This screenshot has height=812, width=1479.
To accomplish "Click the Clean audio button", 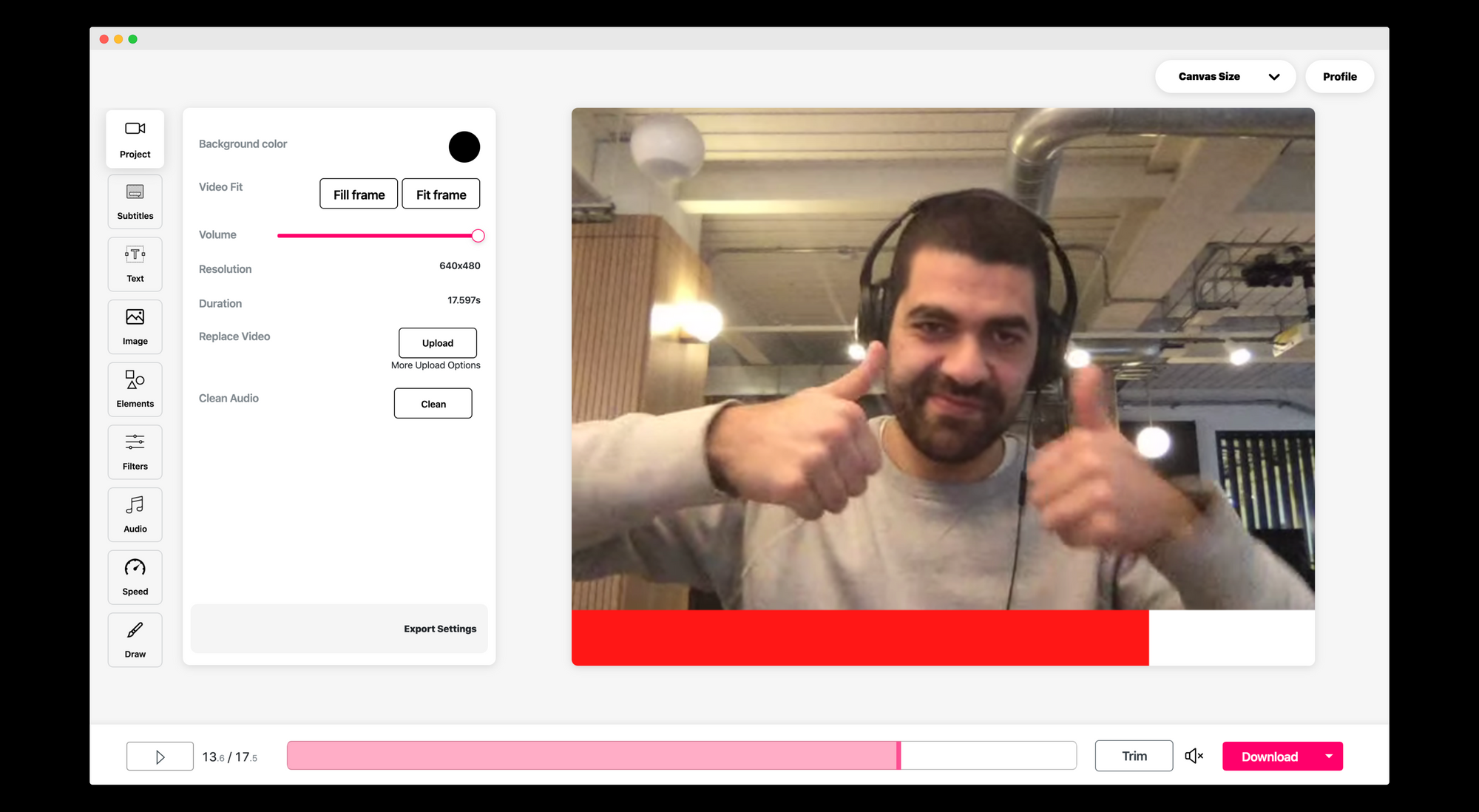I will click(433, 404).
